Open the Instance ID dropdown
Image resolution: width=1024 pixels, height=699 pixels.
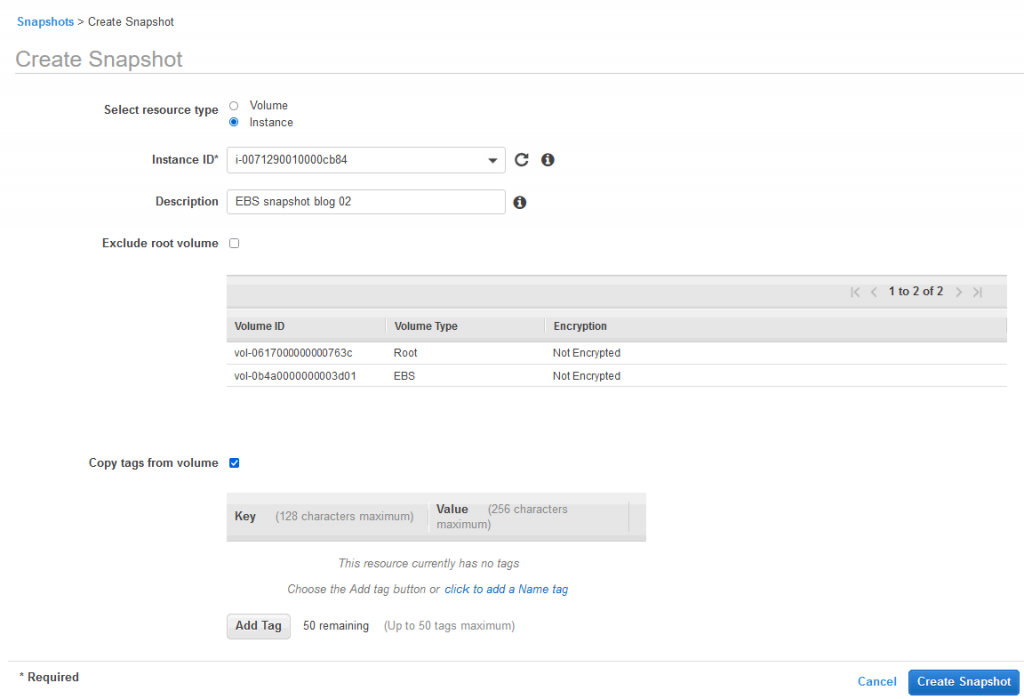(491, 159)
